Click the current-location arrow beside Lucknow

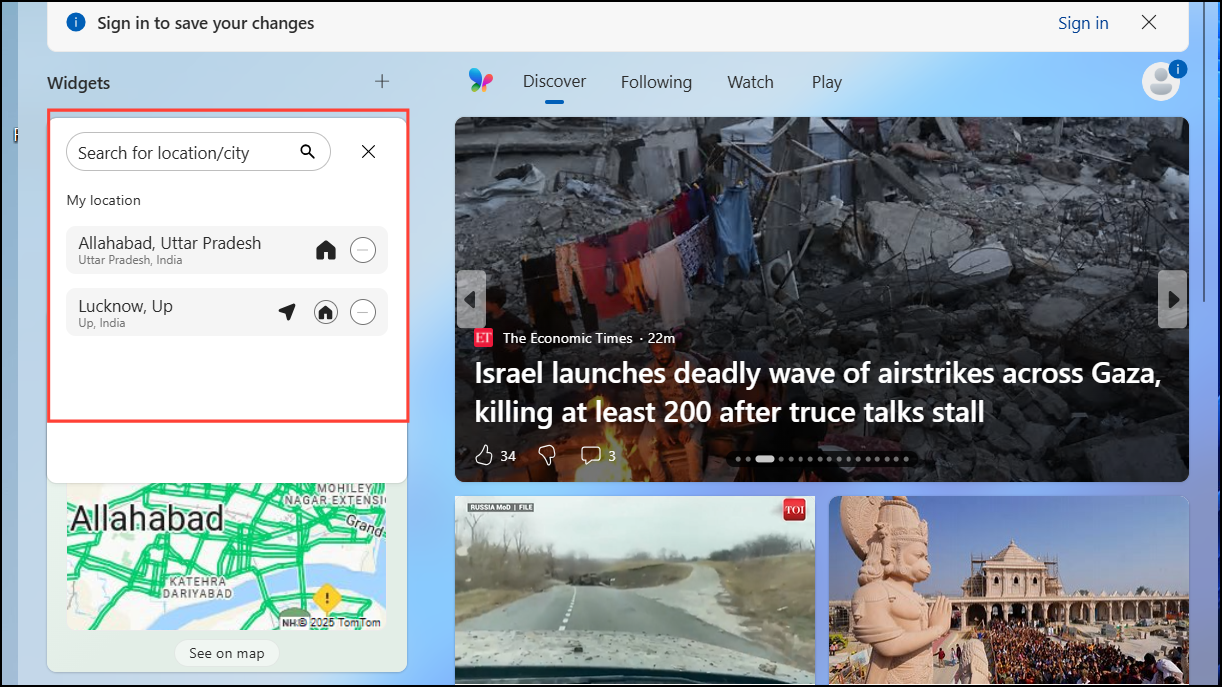click(287, 311)
